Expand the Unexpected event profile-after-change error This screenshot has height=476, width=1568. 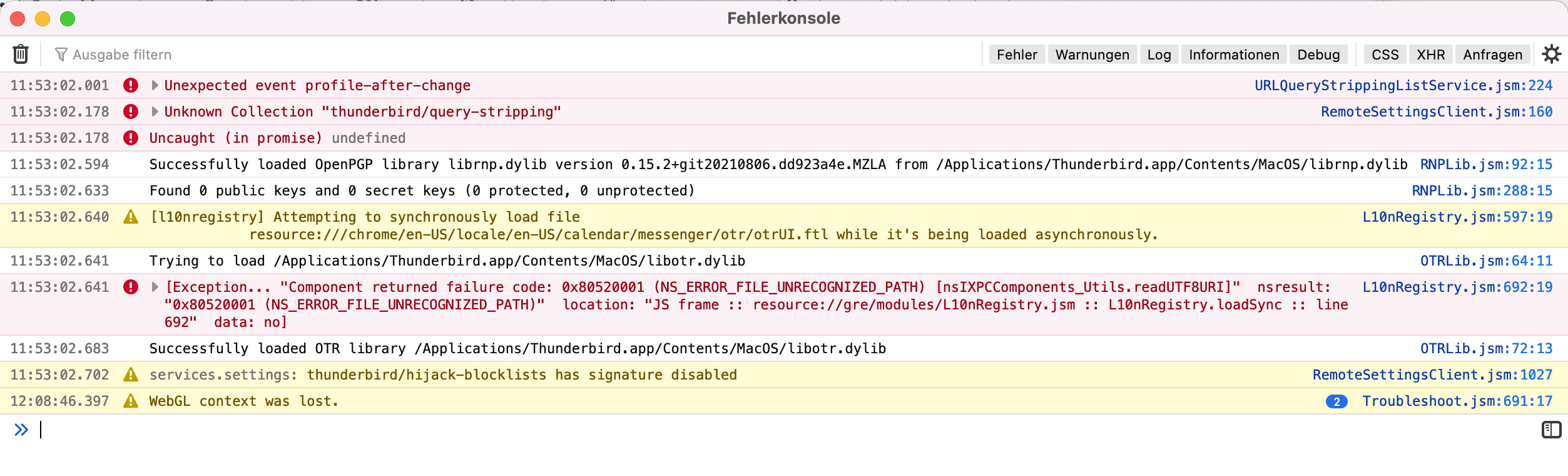[155, 85]
